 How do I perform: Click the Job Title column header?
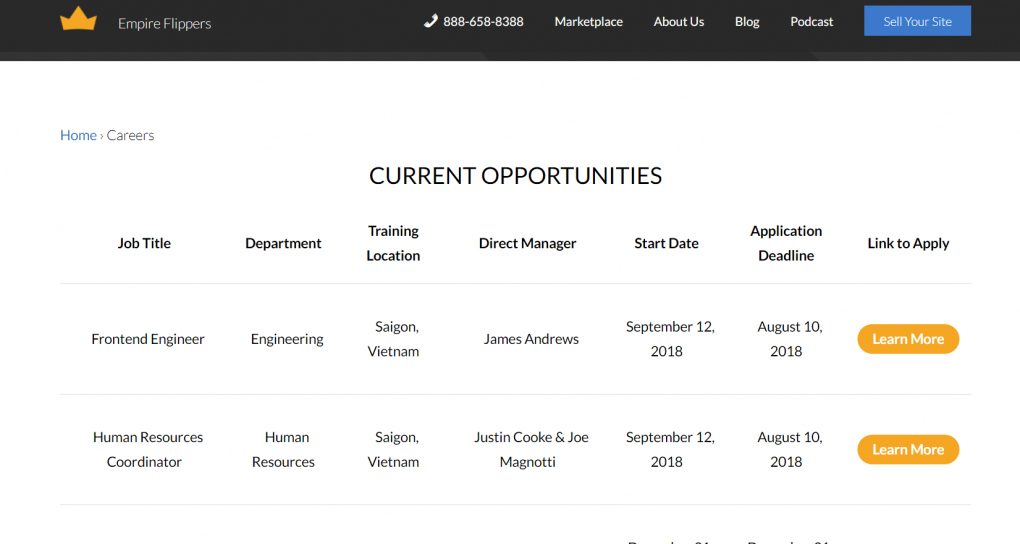[x=144, y=243]
